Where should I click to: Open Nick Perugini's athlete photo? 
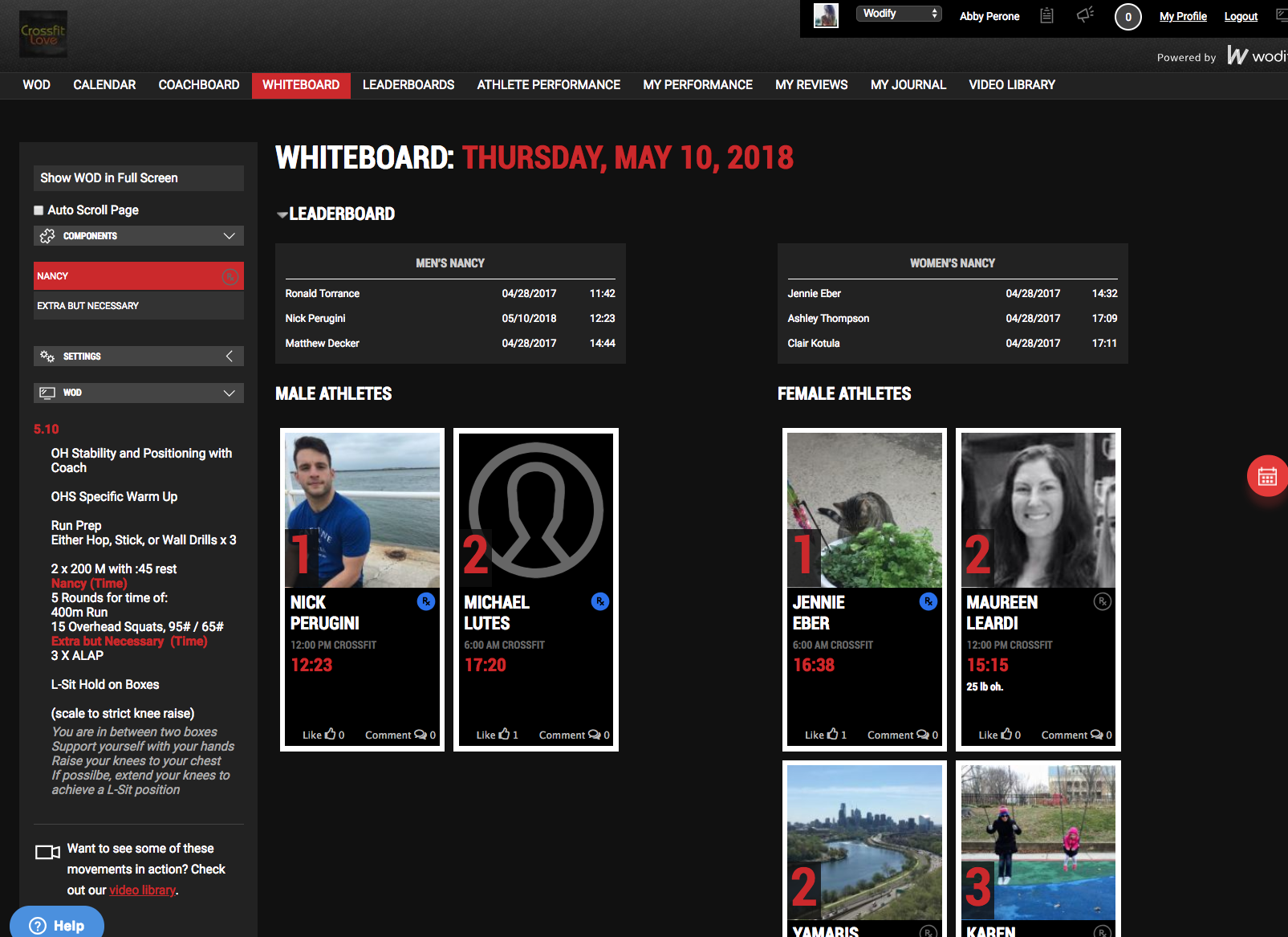pyautogui.click(x=362, y=511)
